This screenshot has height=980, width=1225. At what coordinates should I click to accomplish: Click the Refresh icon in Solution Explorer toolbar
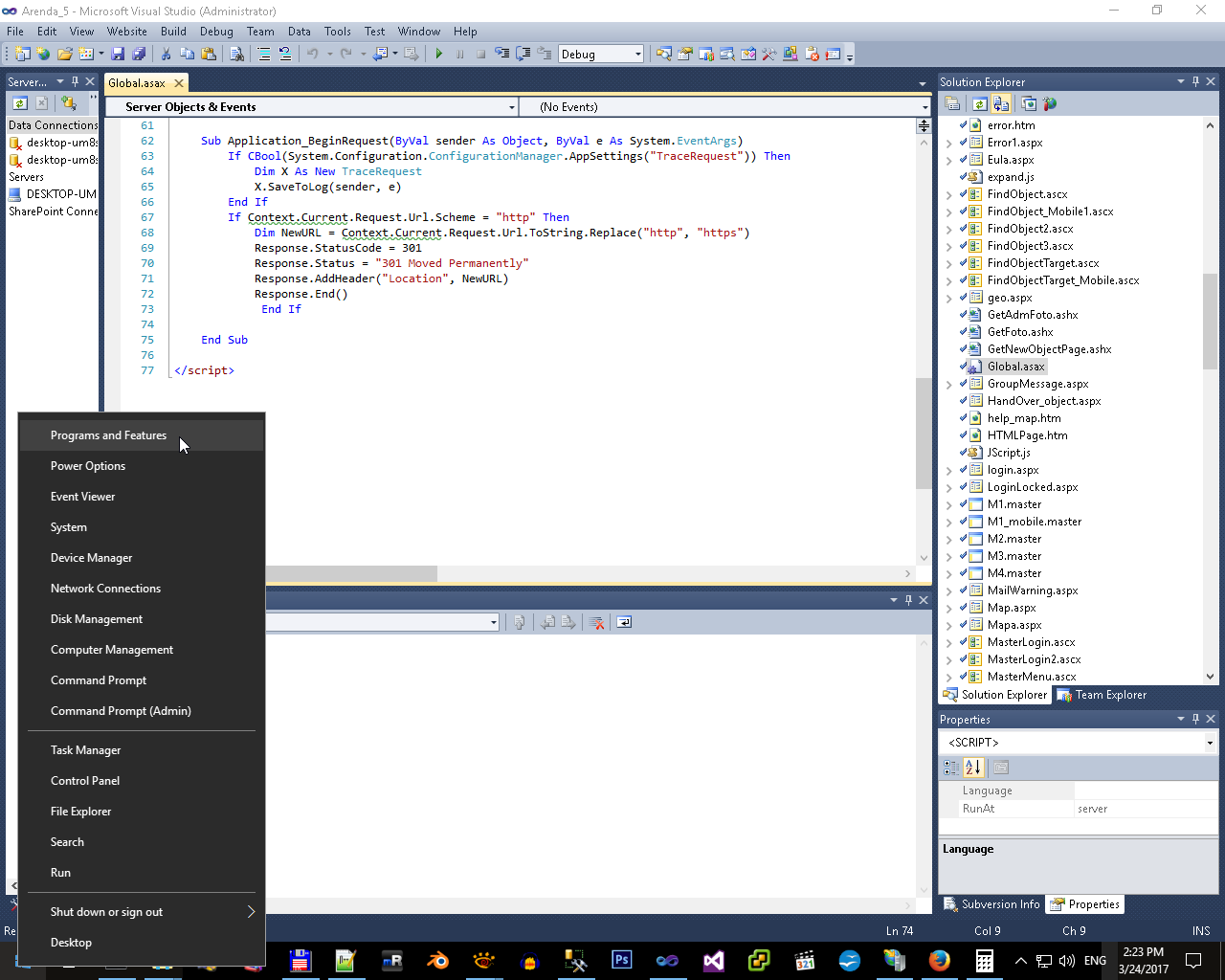[x=979, y=104]
